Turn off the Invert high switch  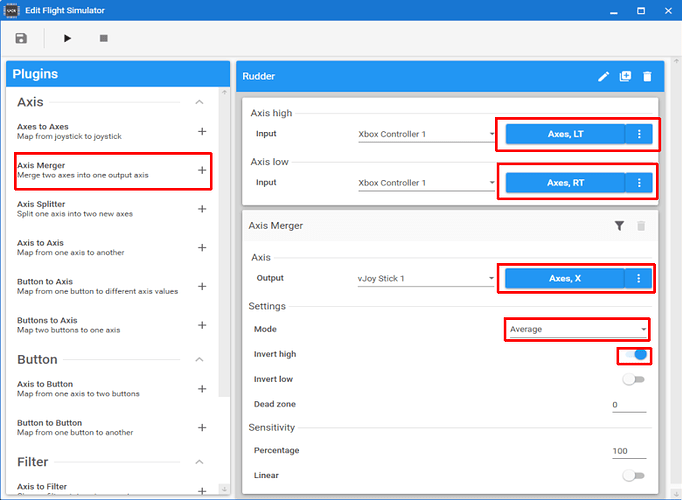(635, 355)
